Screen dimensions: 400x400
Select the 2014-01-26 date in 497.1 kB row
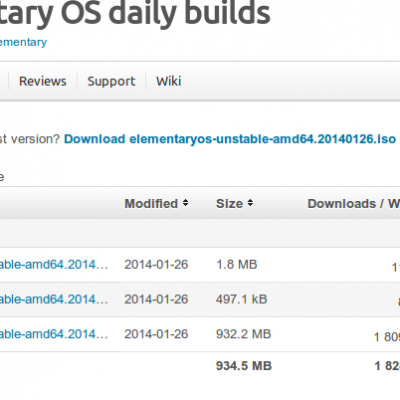point(156,299)
